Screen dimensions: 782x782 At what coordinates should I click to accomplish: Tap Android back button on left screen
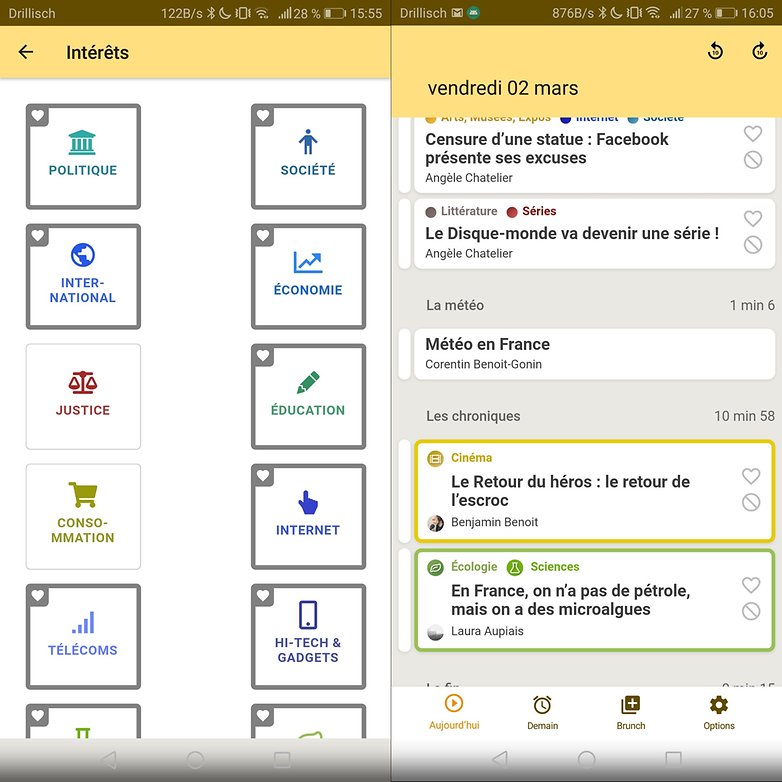point(109,760)
